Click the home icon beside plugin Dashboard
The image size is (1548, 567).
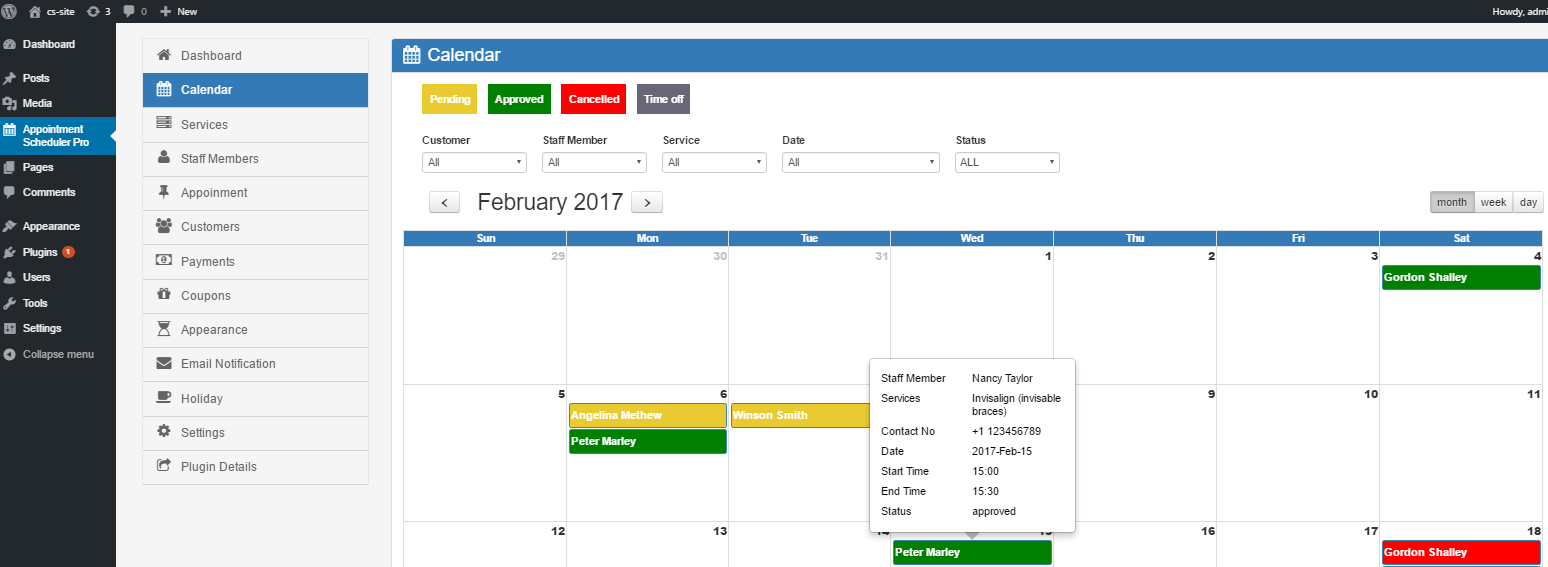click(164, 55)
